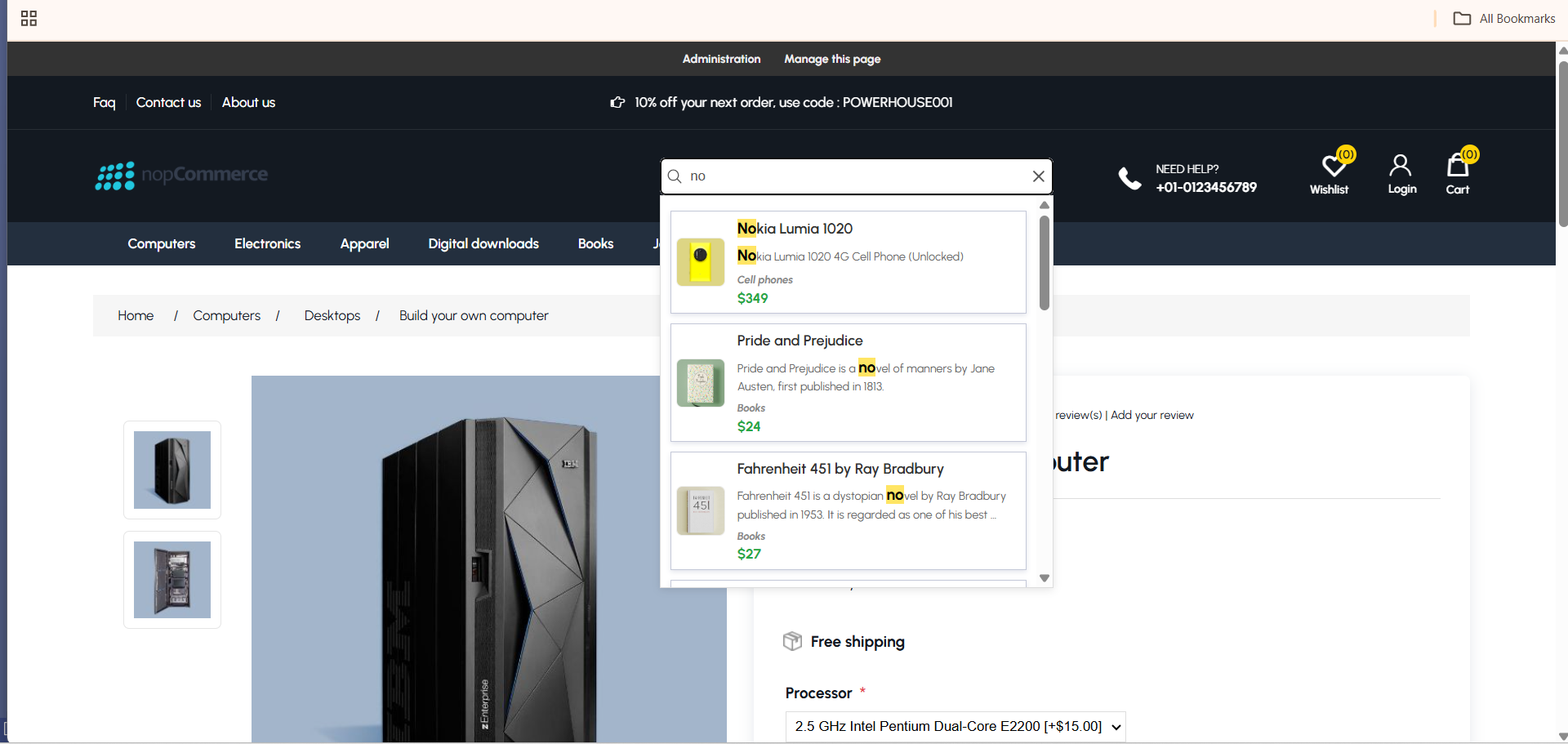Select the second open-case thumbnail image

click(172, 580)
